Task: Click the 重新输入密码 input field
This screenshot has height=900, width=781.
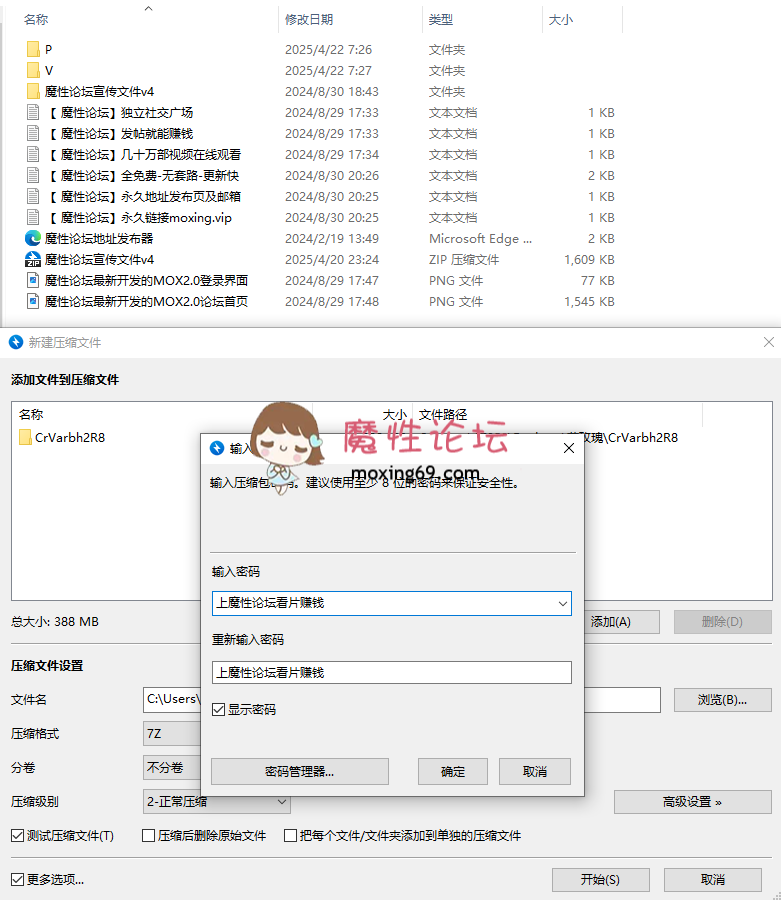Action: (x=392, y=673)
